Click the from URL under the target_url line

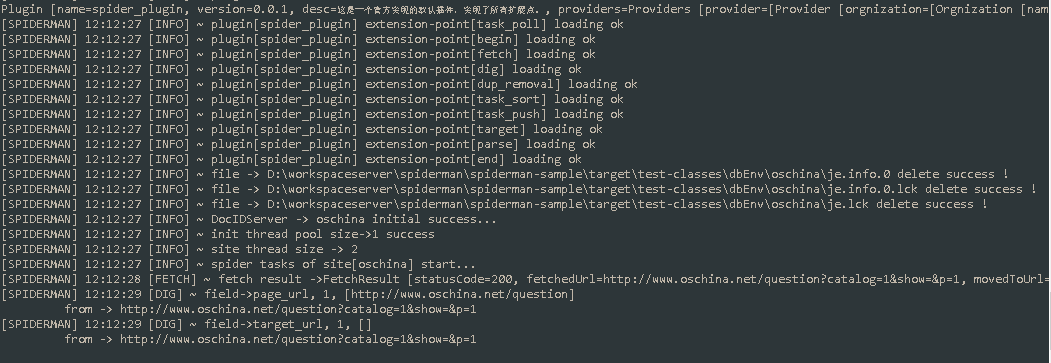(x=298, y=339)
